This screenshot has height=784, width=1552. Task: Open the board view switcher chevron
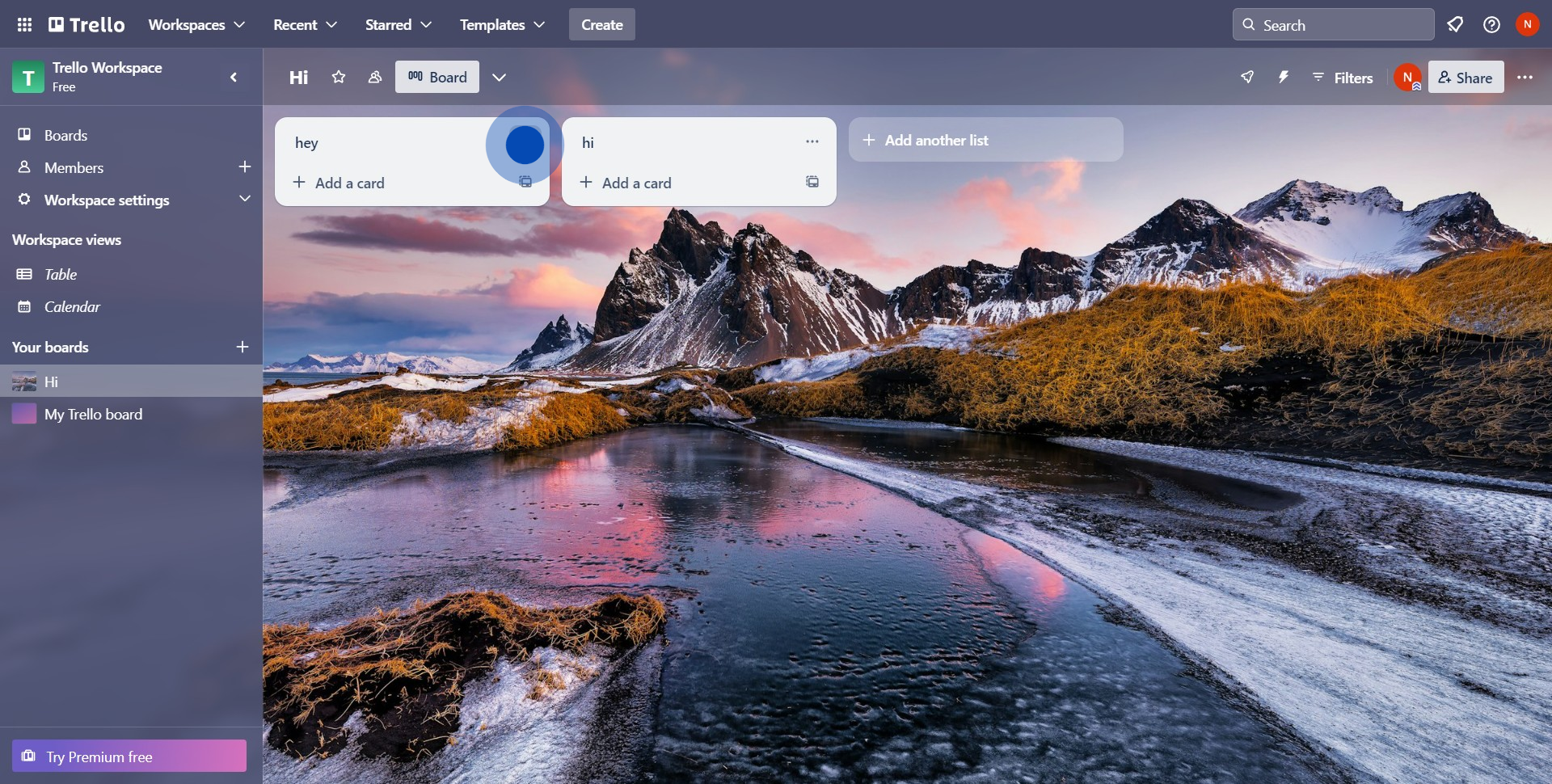pyautogui.click(x=500, y=78)
